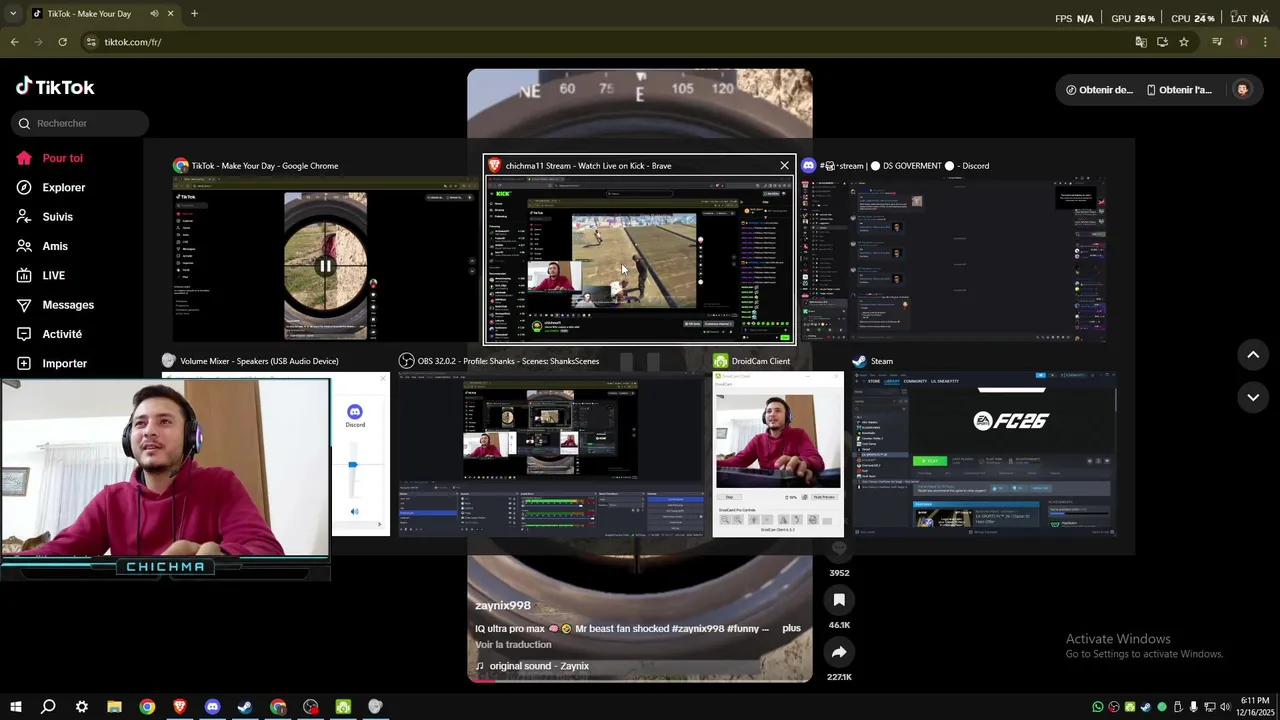Close the chichma11 Stream Brave window preview
The height and width of the screenshot is (720, 1280).
tap(784, 165)
